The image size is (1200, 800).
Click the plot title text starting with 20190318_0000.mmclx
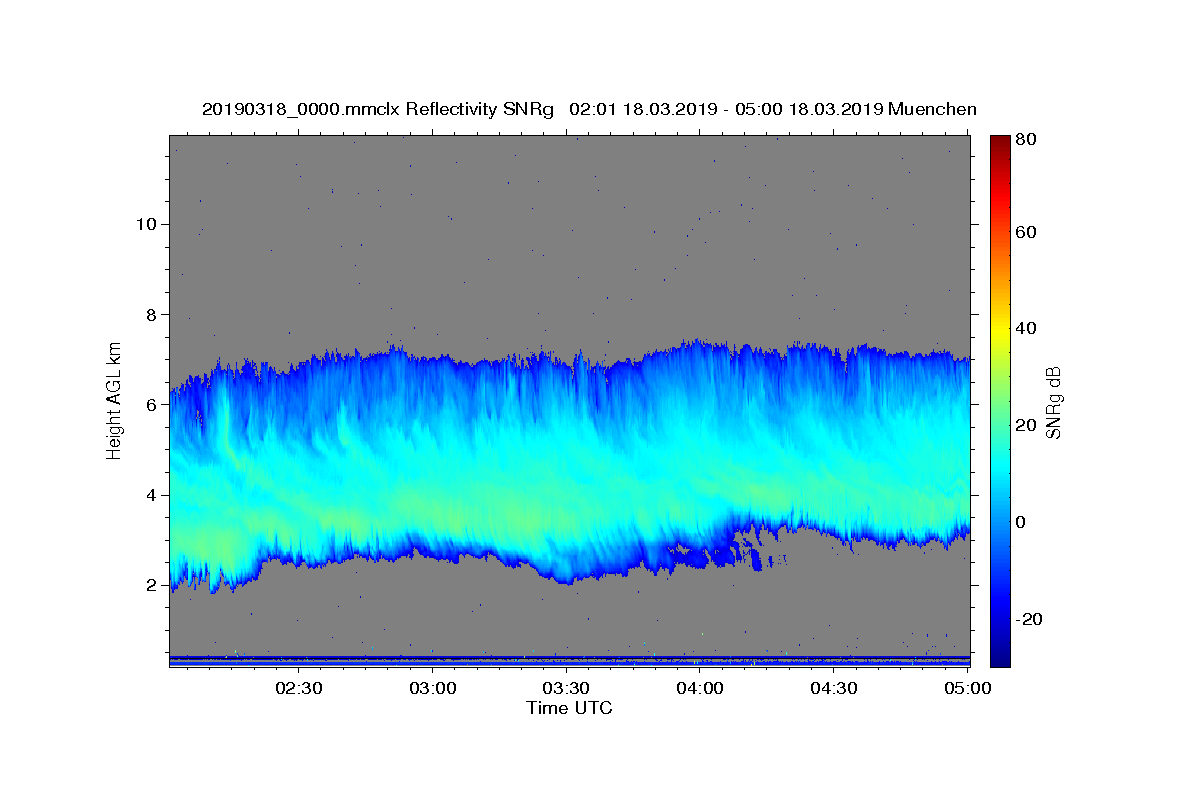click(x=589, y=109)
